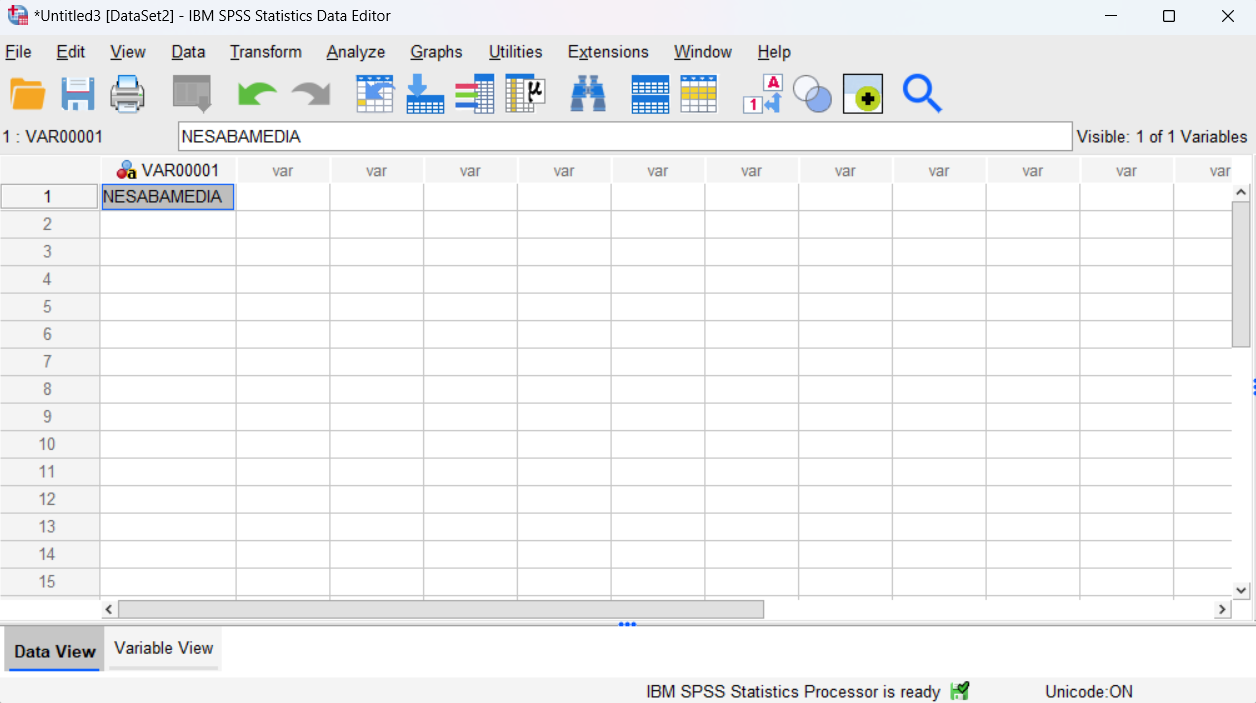The height and width of the screenshot is (703, 1256).
Task: Click the Undo toolbar arrow
Action: click(x=257, y=93)
